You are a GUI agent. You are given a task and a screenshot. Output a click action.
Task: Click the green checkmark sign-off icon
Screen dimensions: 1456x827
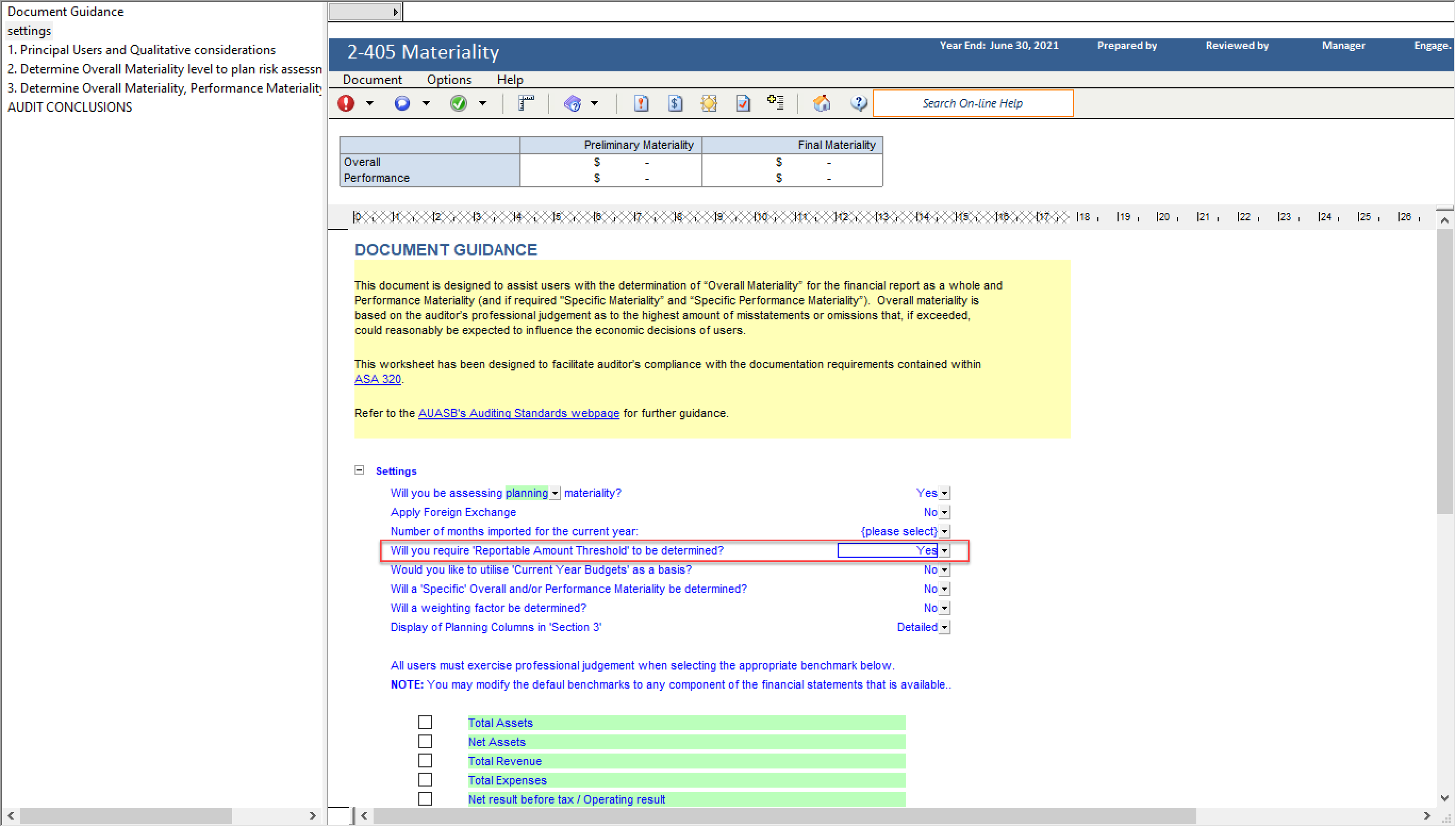point(458,103)
